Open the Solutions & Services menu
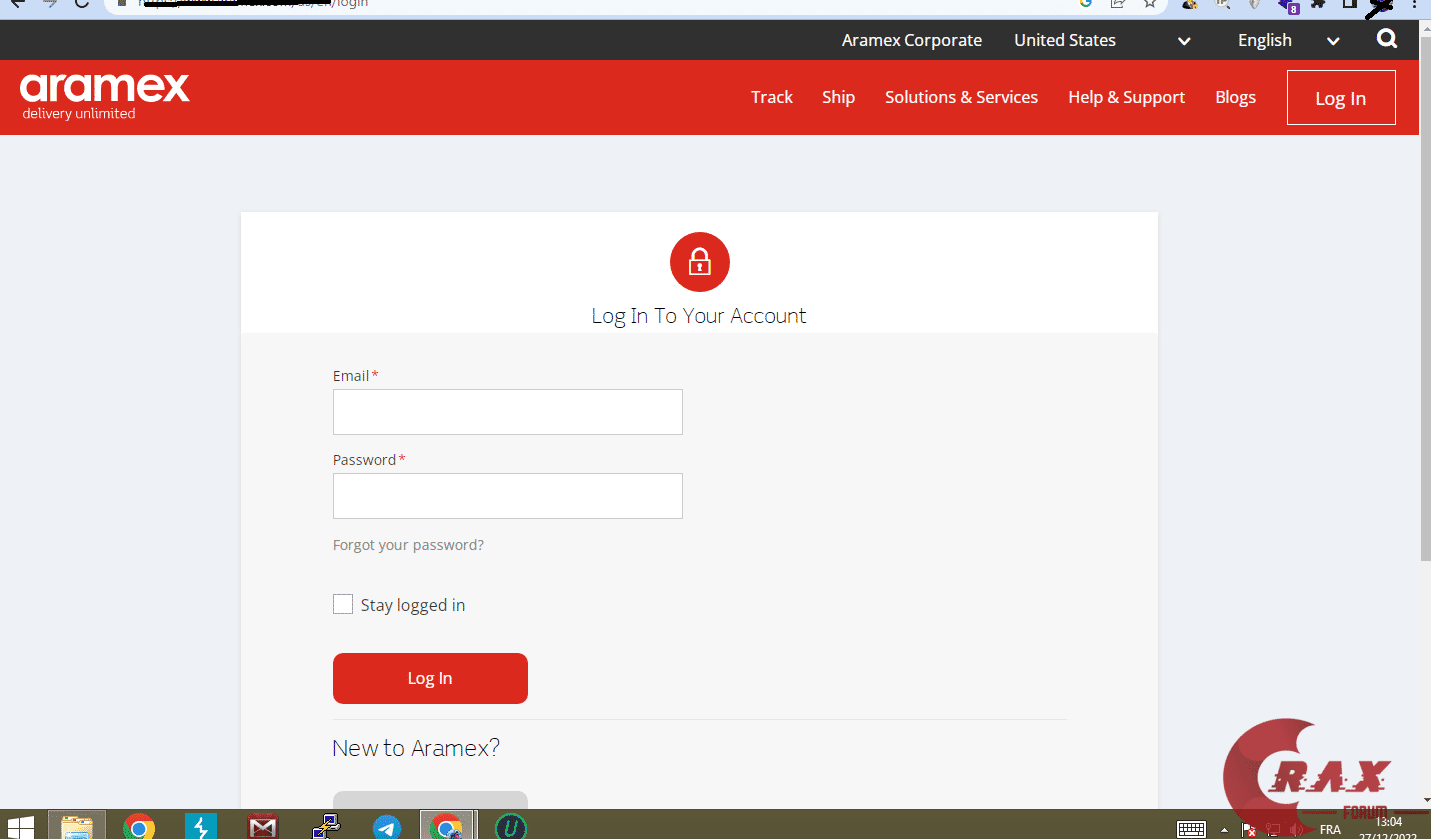 coord(961,97)
